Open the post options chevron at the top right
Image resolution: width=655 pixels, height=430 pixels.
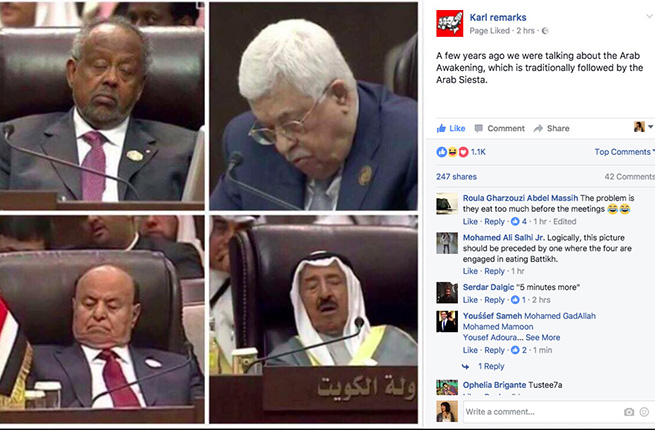click(x=649, y=17)
